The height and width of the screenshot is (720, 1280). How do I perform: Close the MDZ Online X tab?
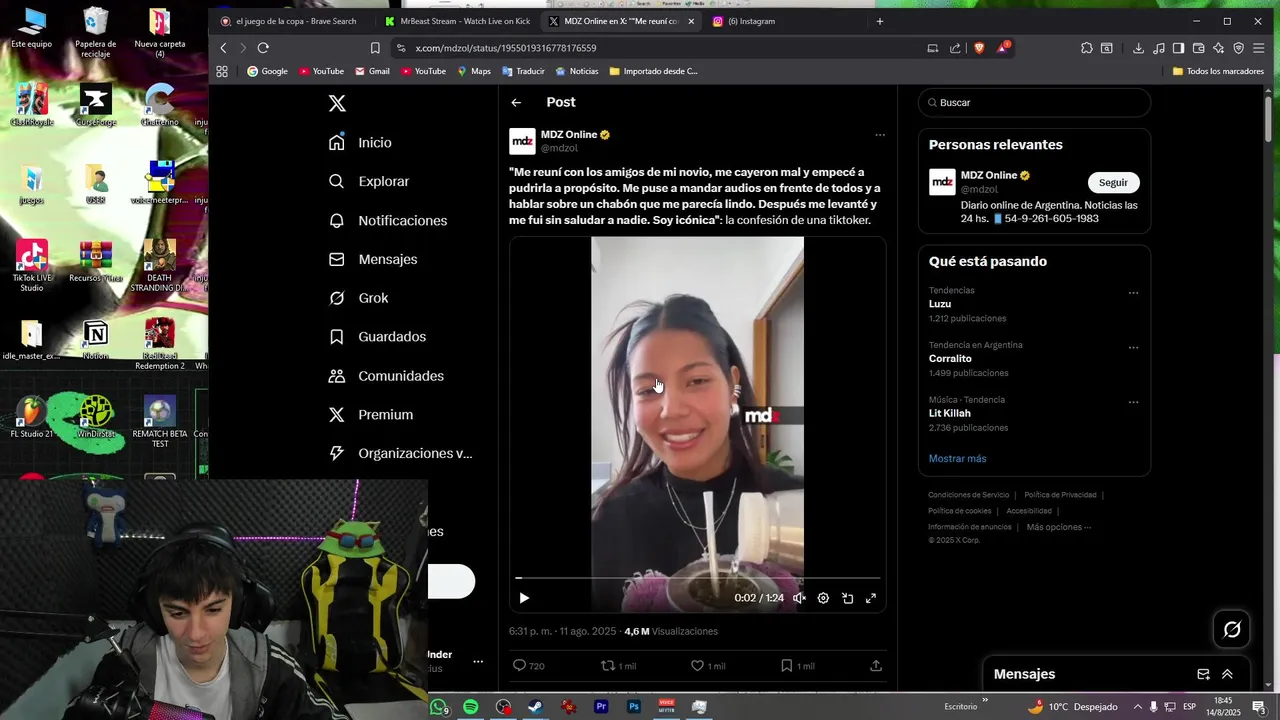tap(691, 21)
